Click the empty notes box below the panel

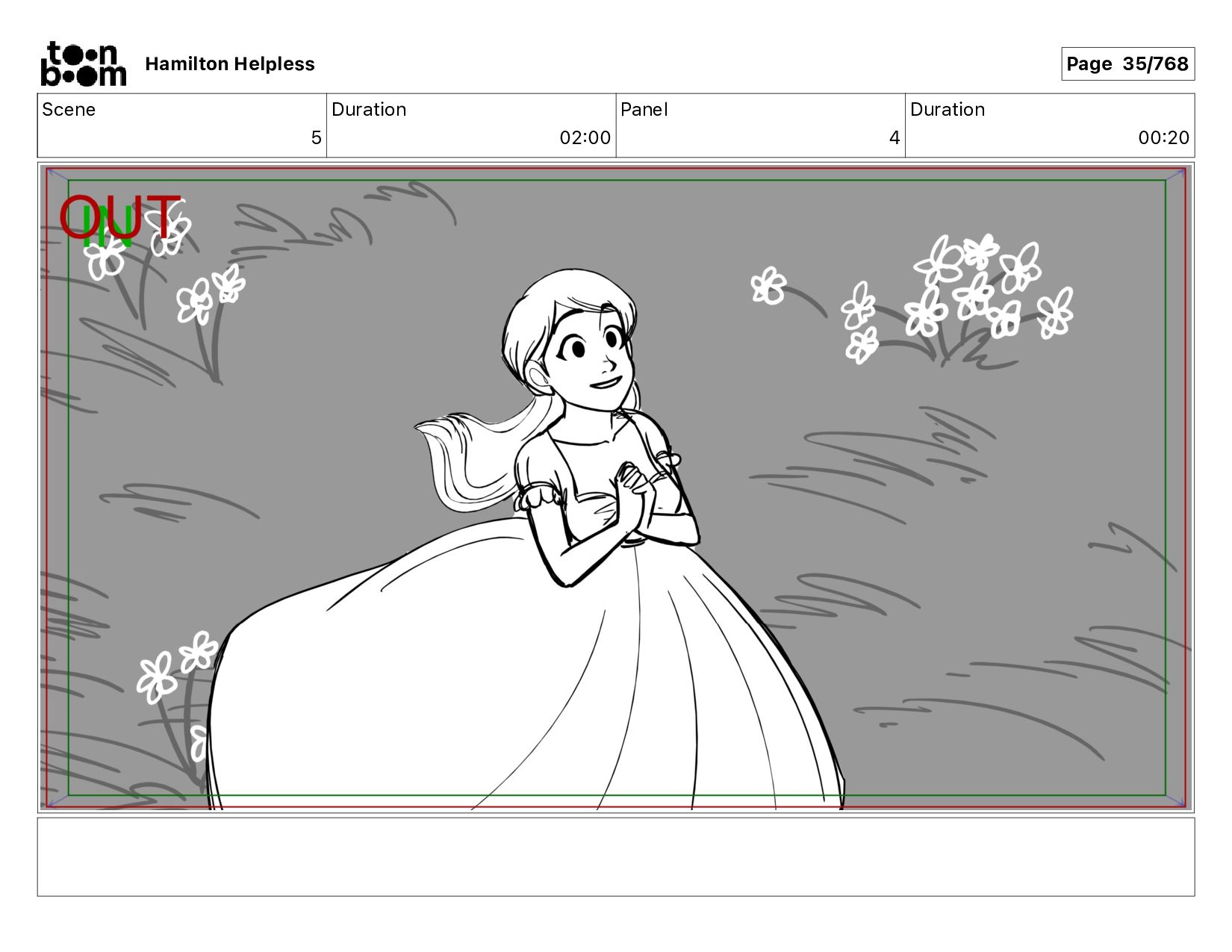pyautogui.click(x=616, y=857)
